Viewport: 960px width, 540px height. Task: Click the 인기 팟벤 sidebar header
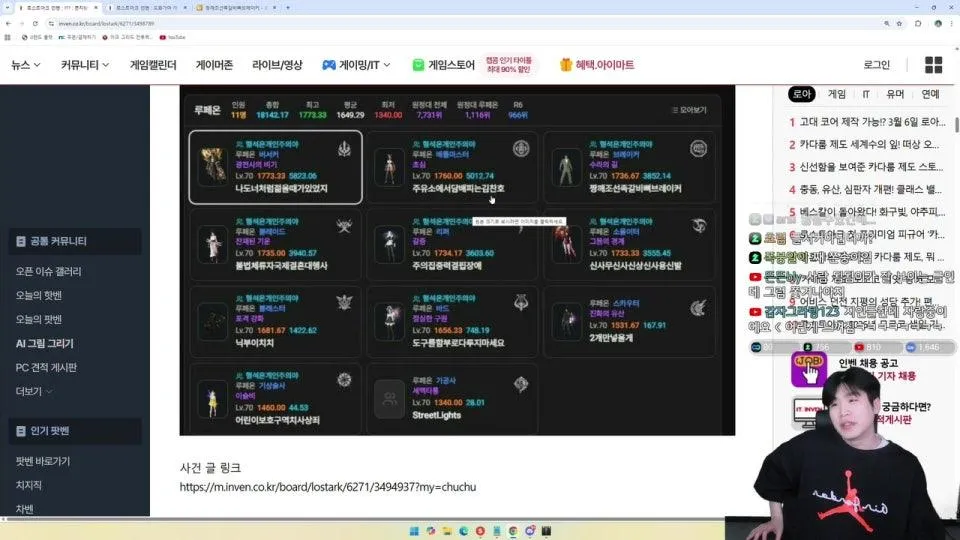point(75,431)
